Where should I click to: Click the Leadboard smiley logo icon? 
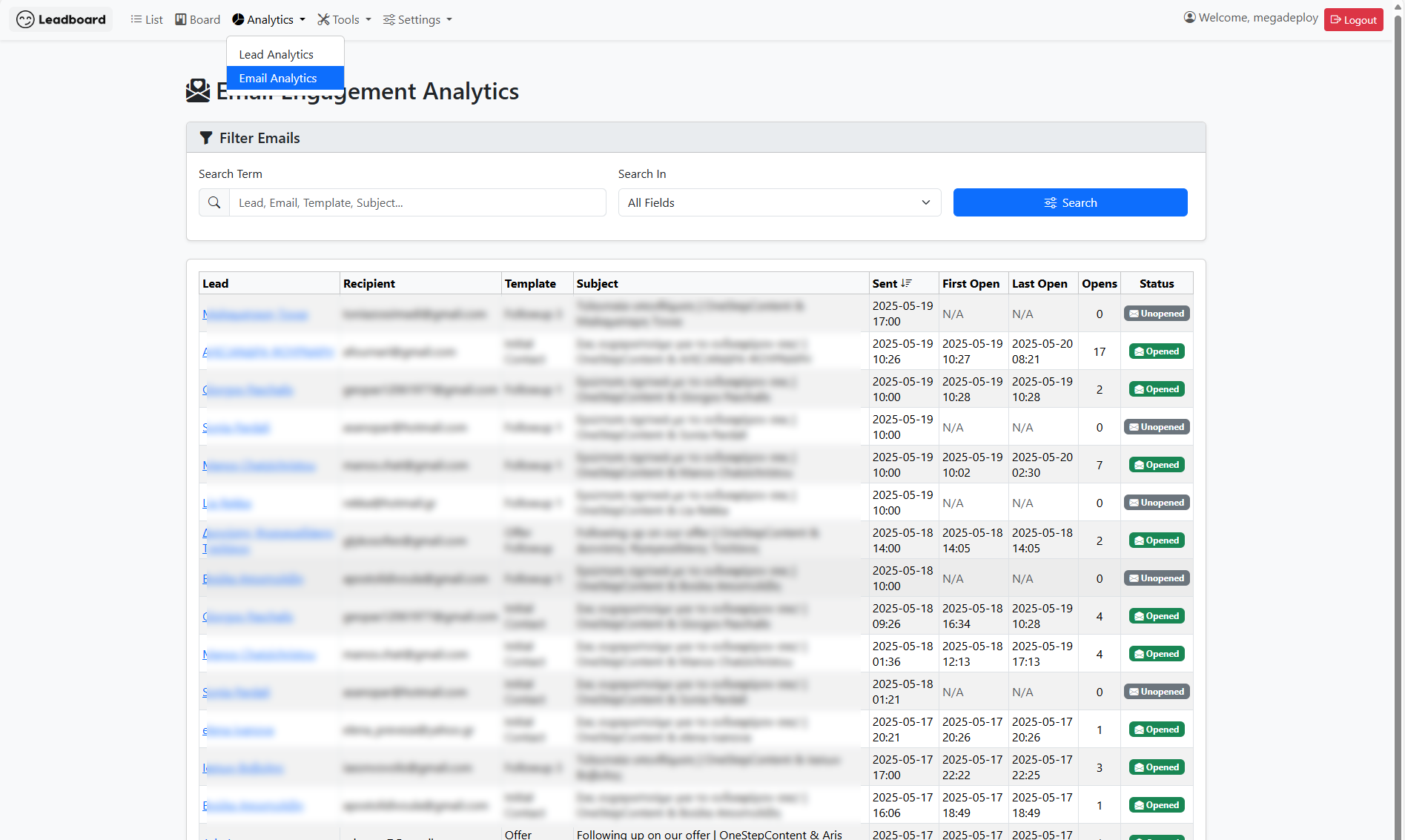pyautogui.click(x=25, y=20)
